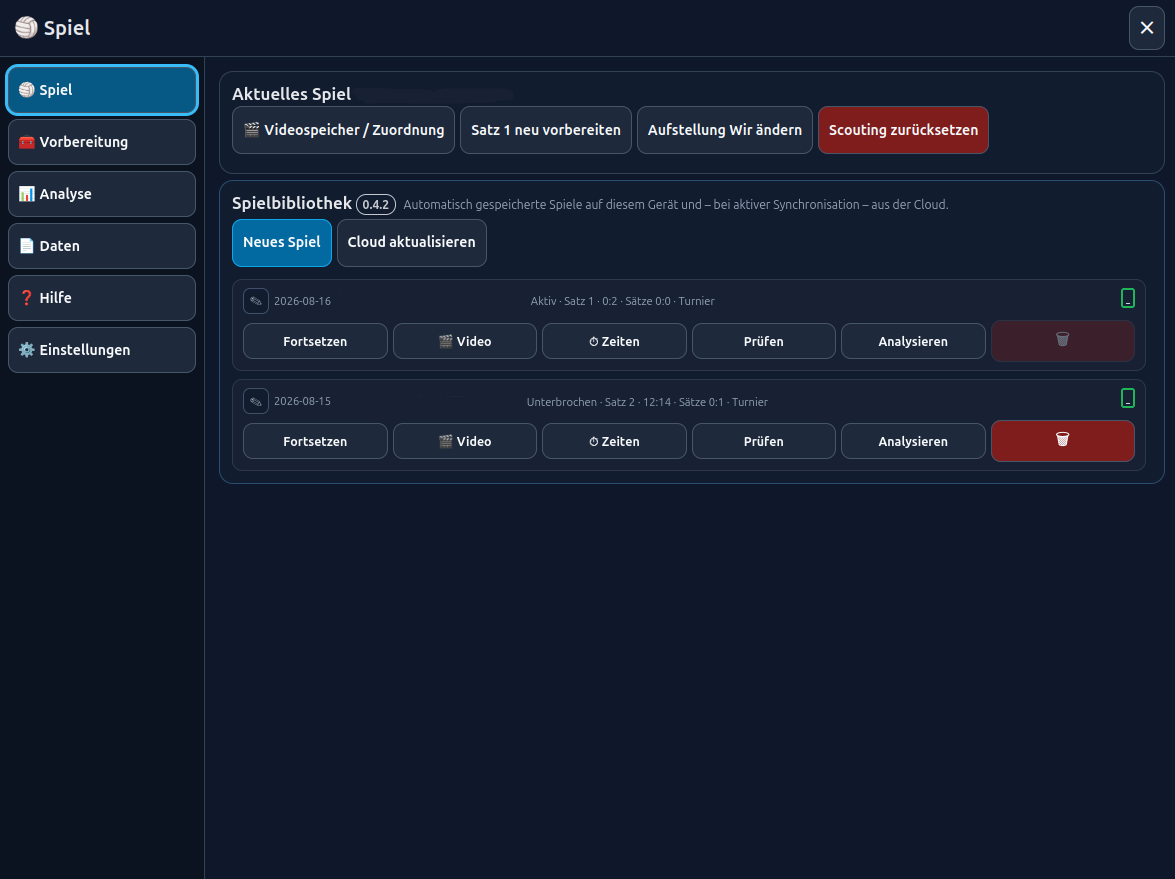Screen dimensions: 1175x879
Task: Open the Analyse sidebar section
Action: click(102, 194)
